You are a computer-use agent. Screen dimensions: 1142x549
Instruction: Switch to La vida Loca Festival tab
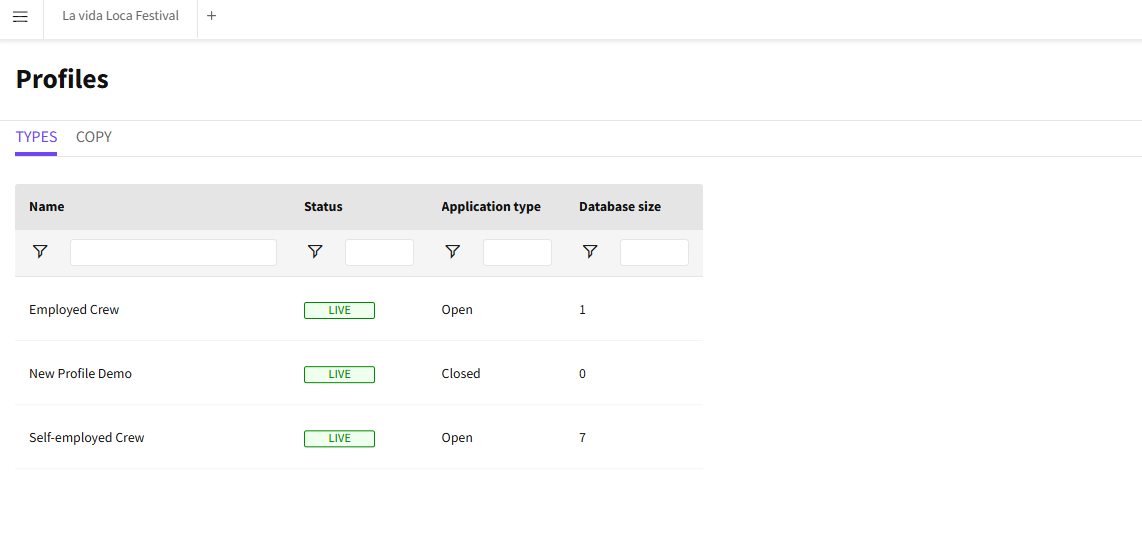[120, 16]
